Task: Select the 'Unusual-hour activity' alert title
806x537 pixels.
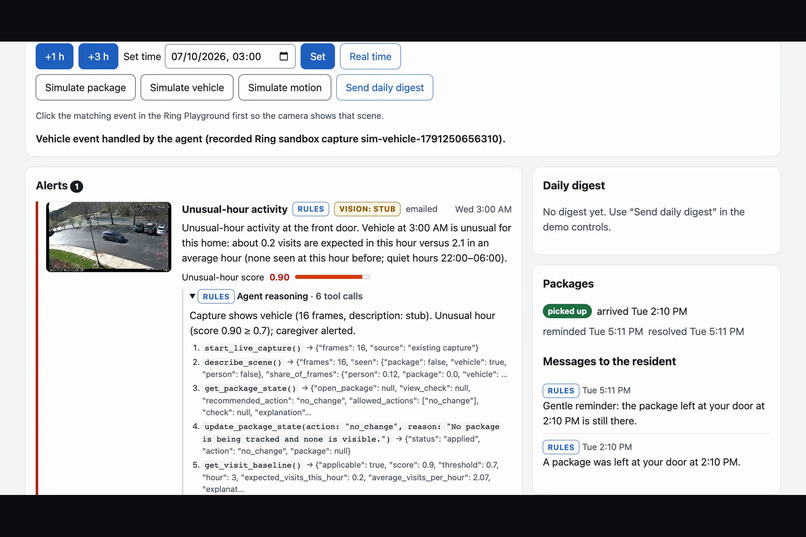Action: coord(234,209)
